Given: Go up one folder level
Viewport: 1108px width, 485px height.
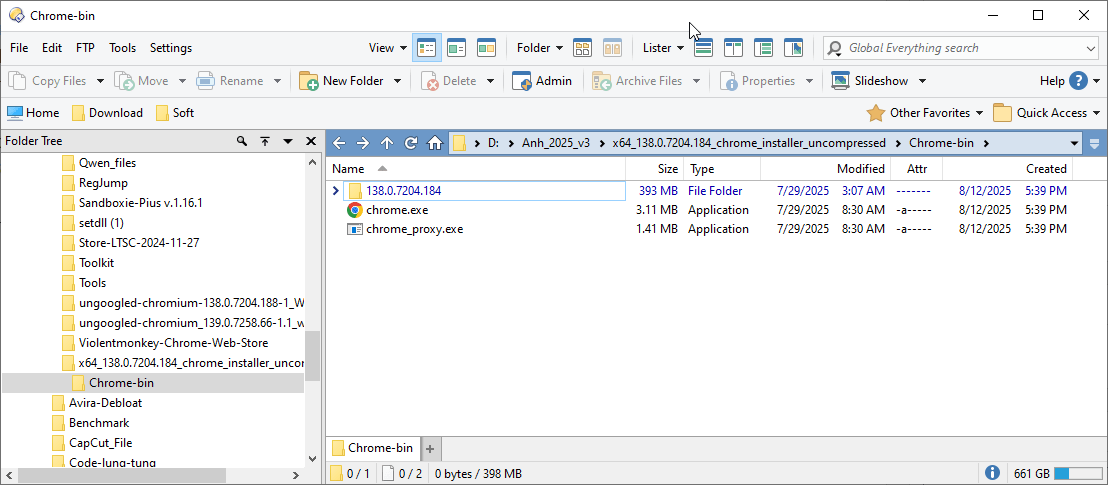Looking at the screenshot, I should pyautogui.click(x=387, y=143).
